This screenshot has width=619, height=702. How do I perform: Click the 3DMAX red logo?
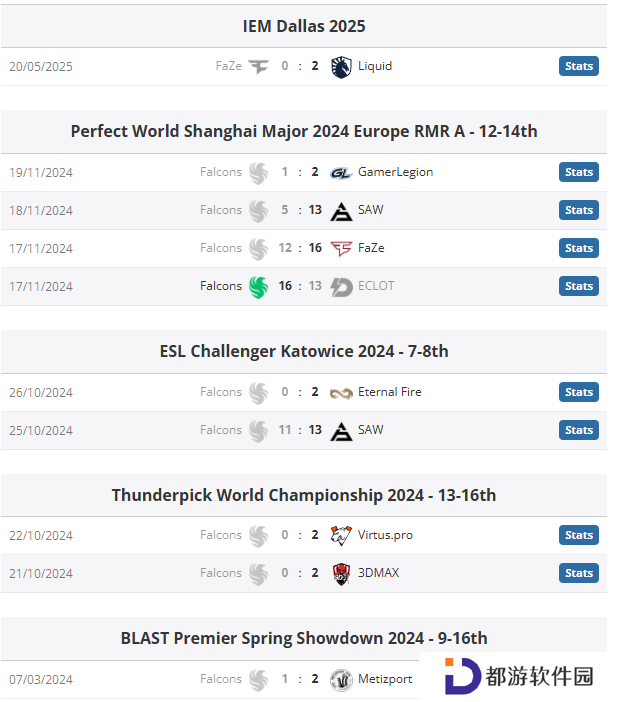click(341, 574)
